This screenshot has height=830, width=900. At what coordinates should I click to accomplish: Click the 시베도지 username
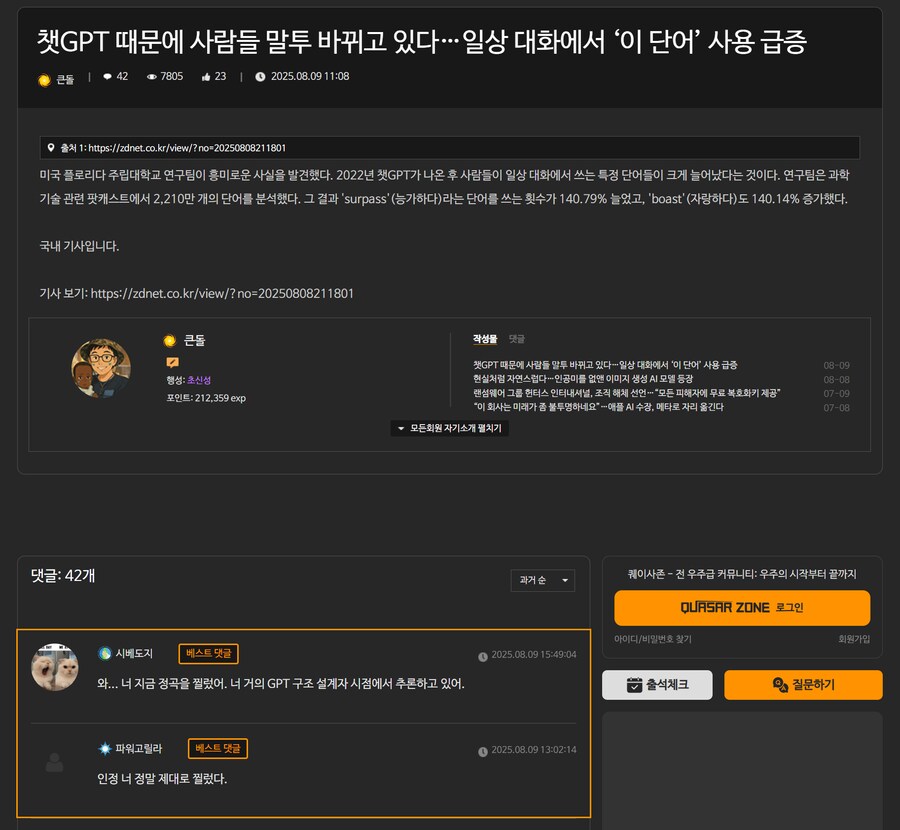click(134, 653)
